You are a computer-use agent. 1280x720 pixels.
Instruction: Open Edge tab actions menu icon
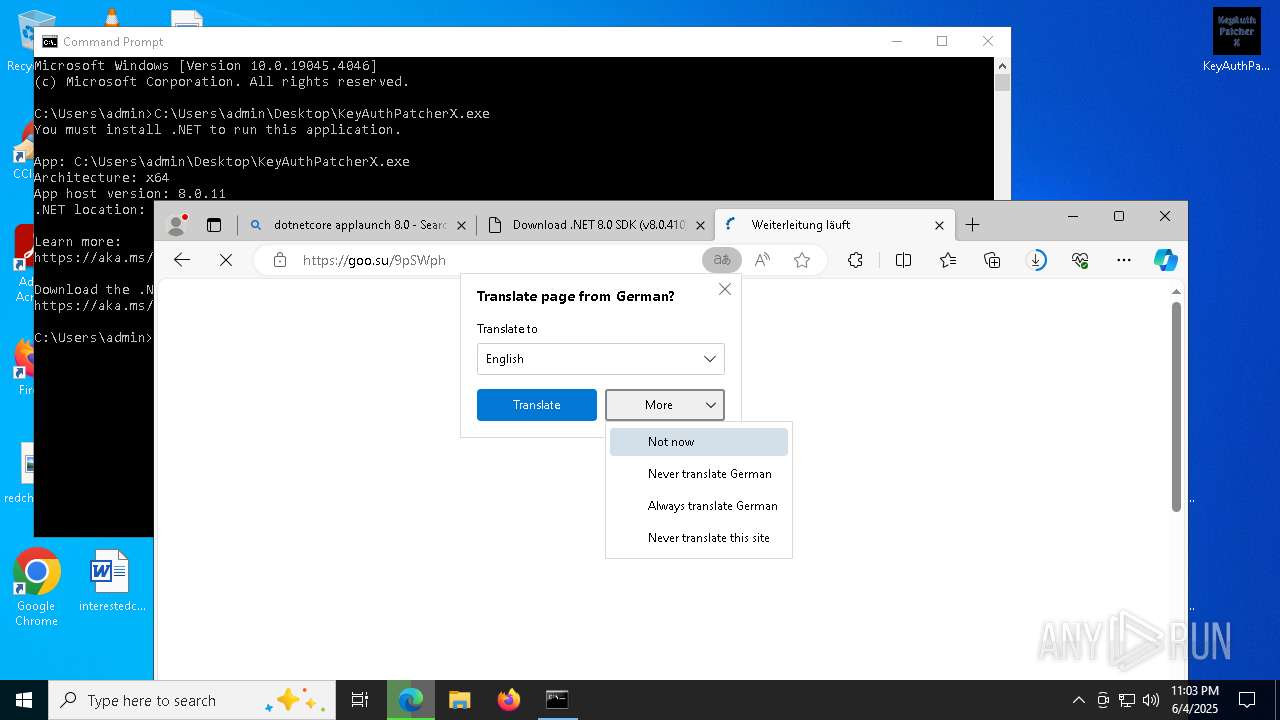[x=214, y=225]
